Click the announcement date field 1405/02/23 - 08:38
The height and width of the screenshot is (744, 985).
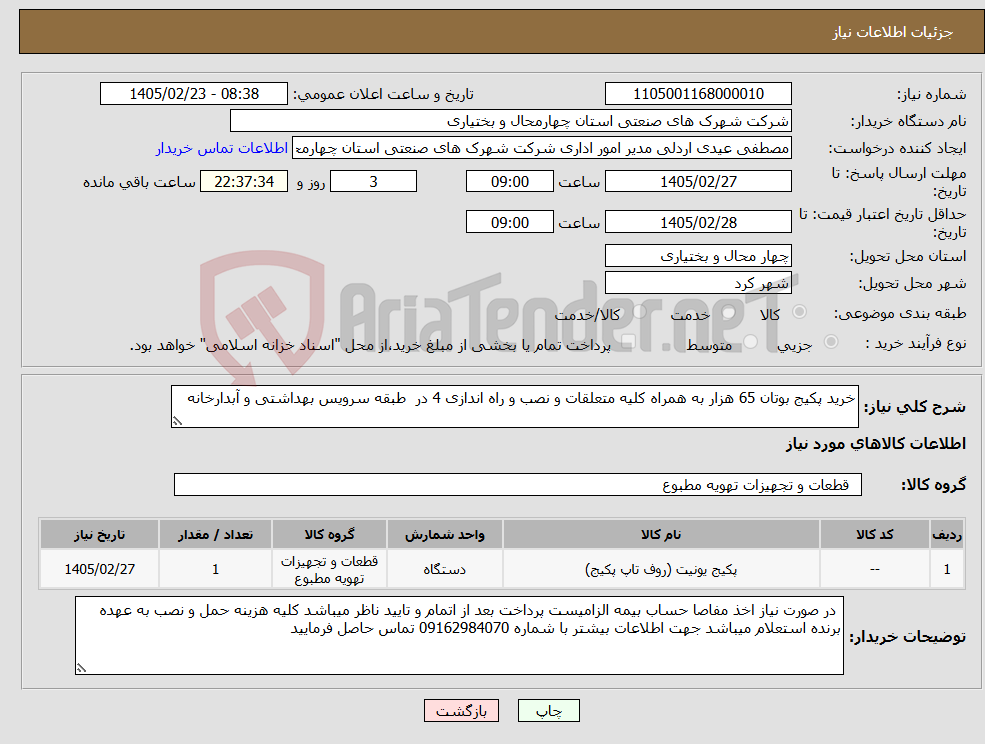click(x=193, y=94)
